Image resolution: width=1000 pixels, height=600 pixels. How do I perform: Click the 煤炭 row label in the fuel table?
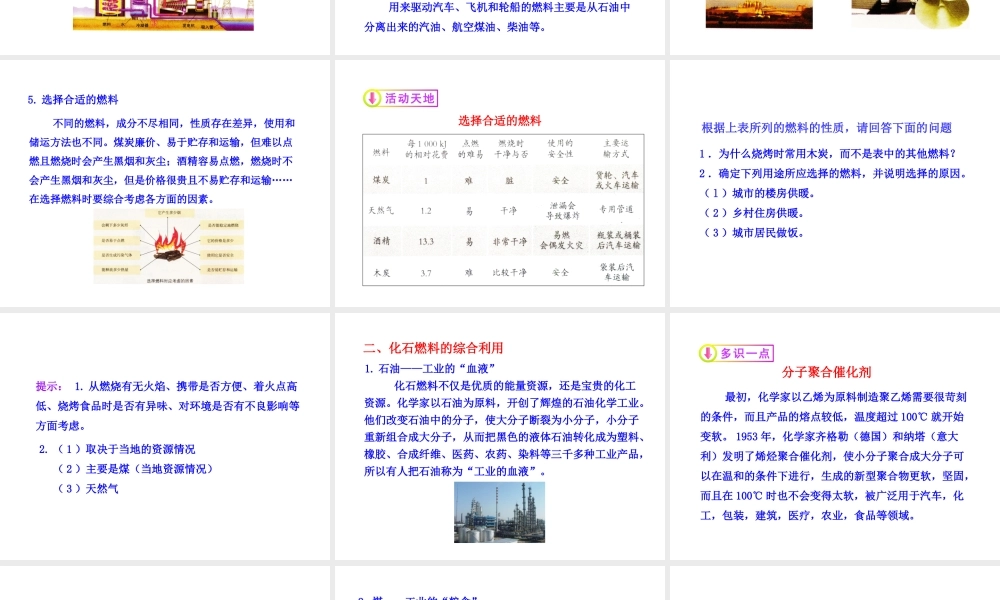pos(381,180)
